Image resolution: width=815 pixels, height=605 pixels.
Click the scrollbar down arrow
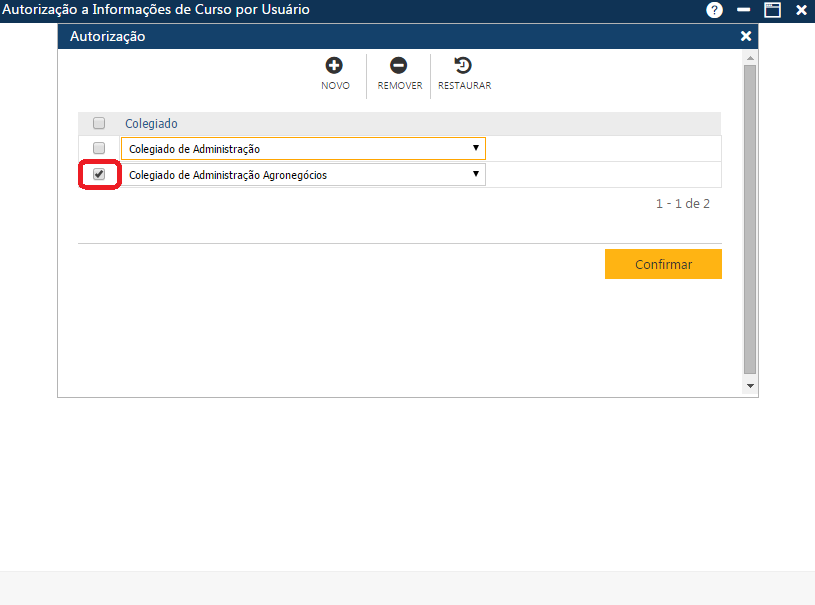point(750,385)
